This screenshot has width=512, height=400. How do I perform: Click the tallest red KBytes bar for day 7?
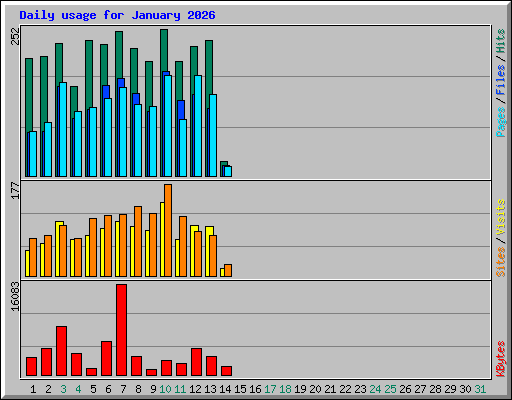click(x=122, y=330)
